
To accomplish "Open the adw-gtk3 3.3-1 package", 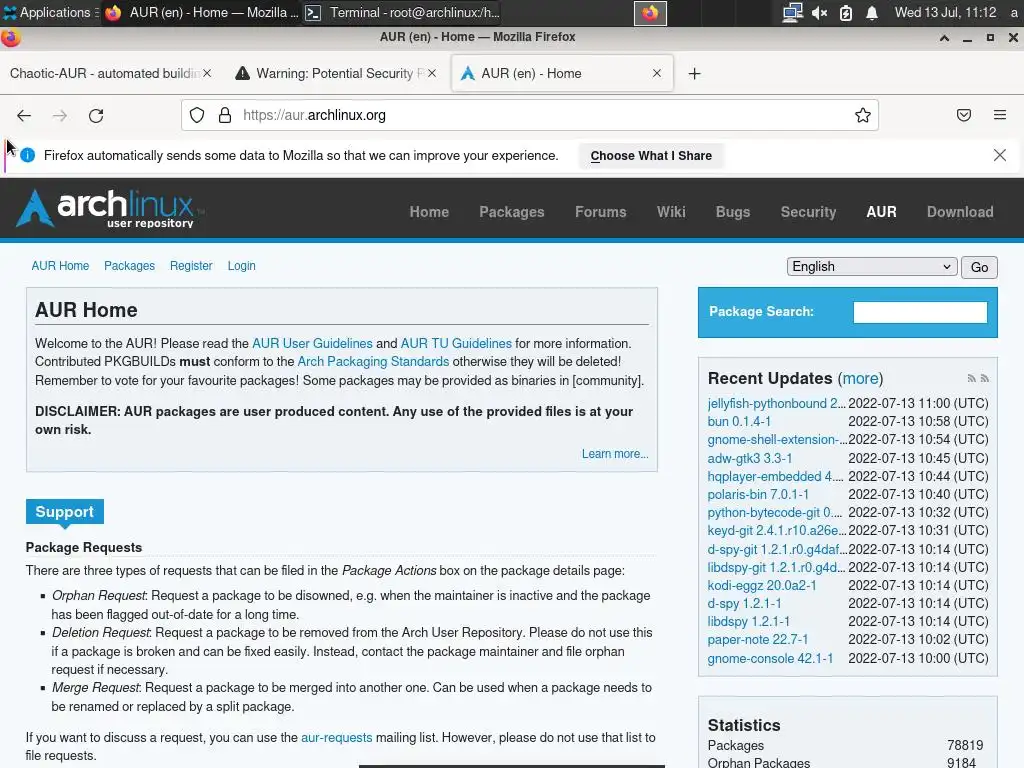I will click(x=750, y=458).
